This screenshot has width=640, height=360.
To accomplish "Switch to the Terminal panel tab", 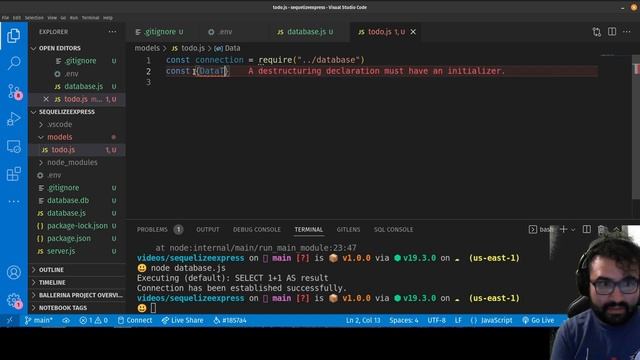I will (x=309, y=229).
